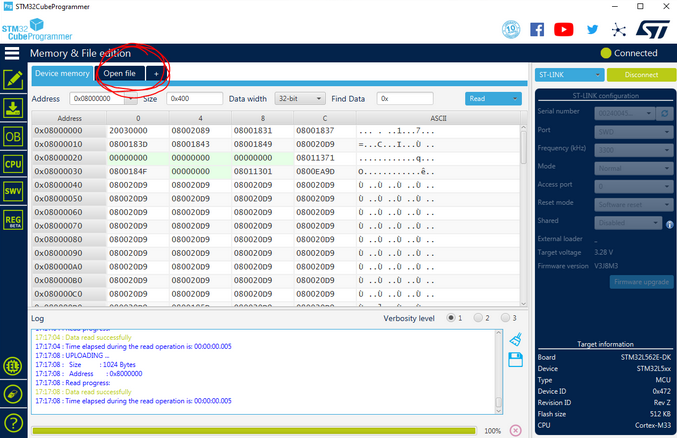Open the Shared Disabled dropdown
Viewport: 677px width, 438px height.
coord(628,222)
